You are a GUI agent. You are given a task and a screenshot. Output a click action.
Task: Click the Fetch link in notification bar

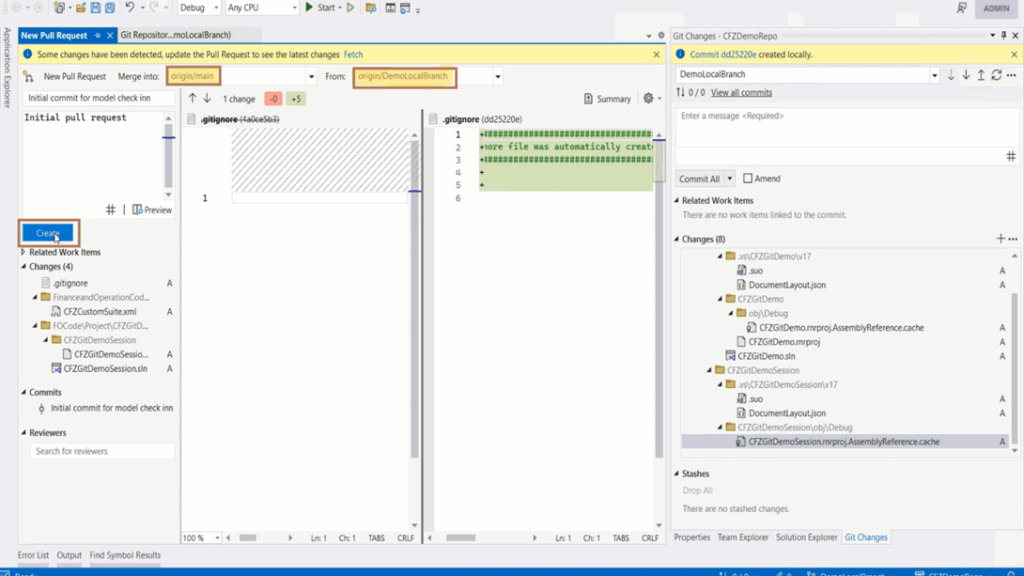[x=353, y=55]
